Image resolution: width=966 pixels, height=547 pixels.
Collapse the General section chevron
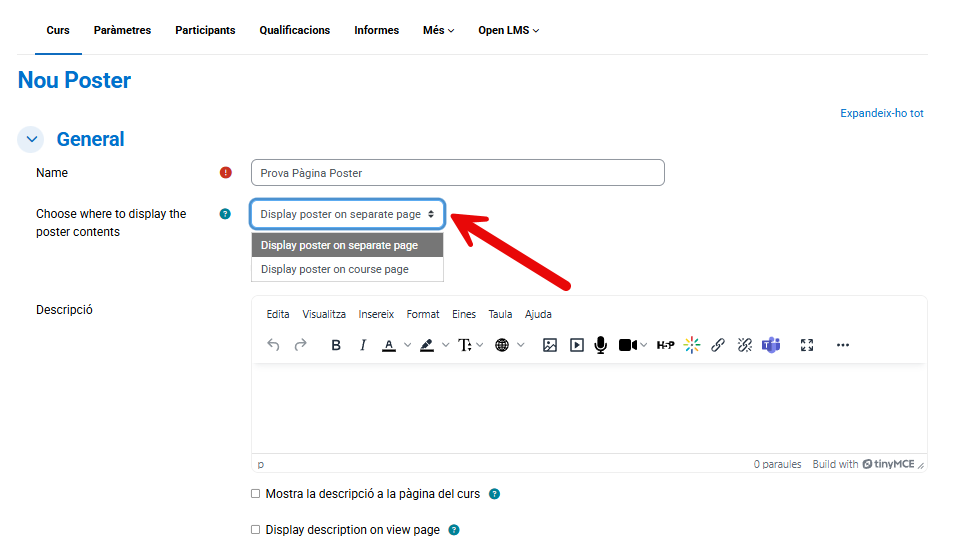point(31,140)
